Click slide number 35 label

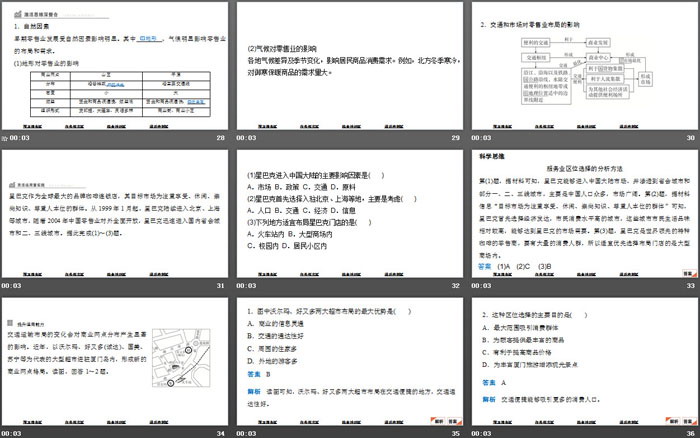tap(455, 434)
